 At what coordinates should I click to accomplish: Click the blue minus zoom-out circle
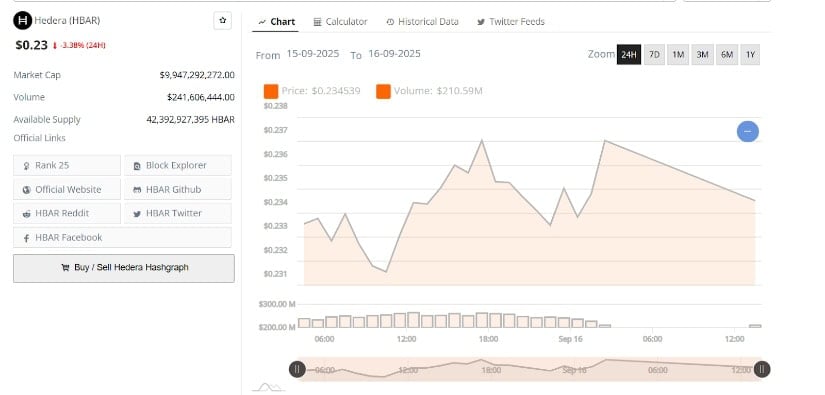[748, 131]
